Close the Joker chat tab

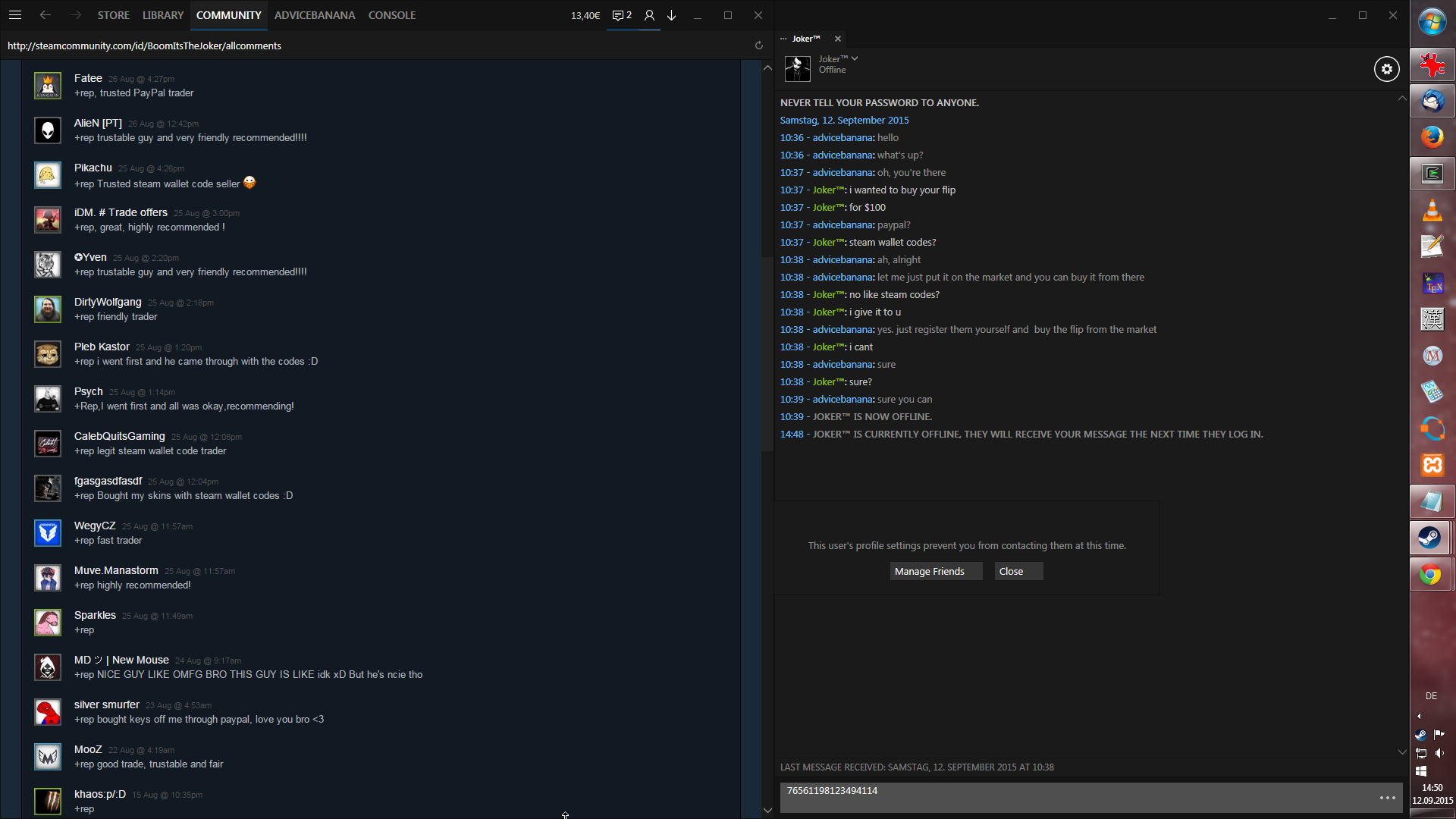[x=838, y=39]
